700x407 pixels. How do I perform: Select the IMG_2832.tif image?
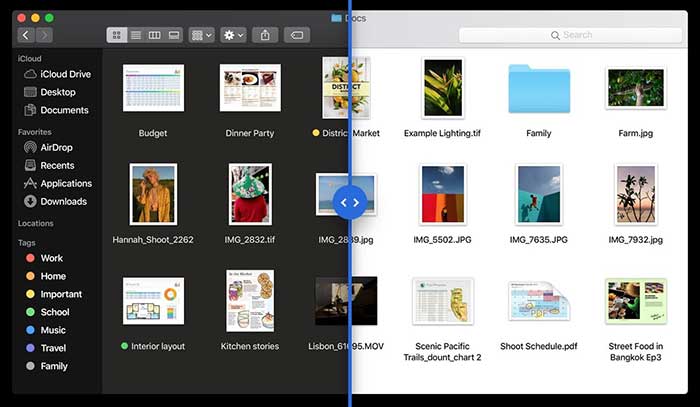(x=250, y=194)
